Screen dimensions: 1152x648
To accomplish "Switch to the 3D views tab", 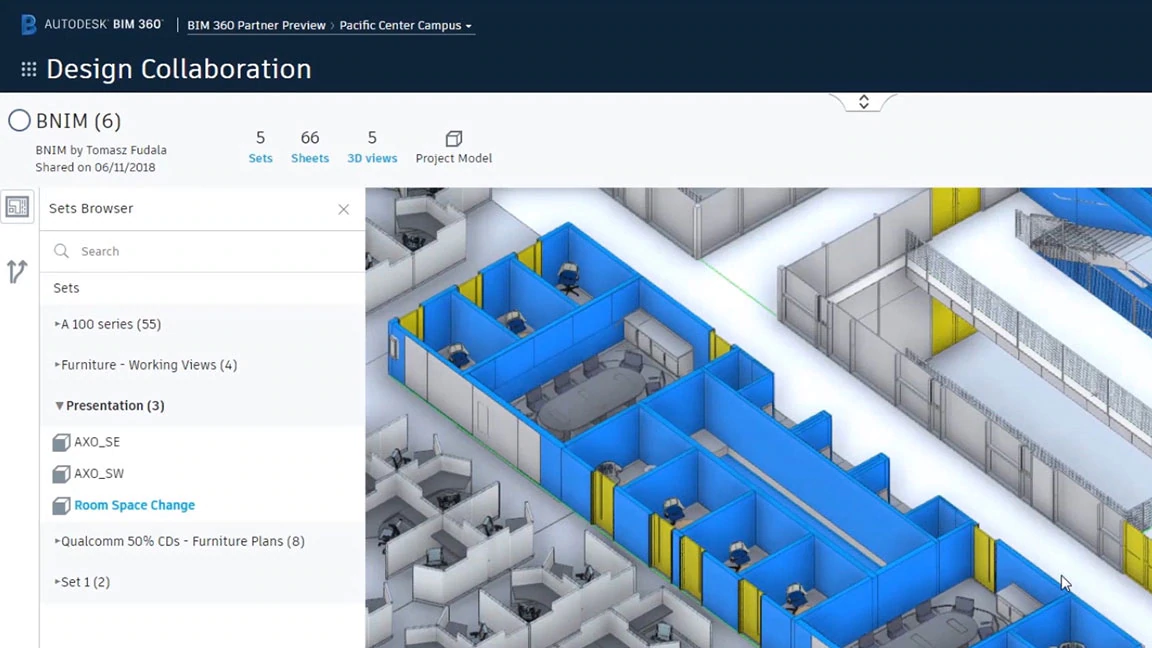I will click(372, 147).
